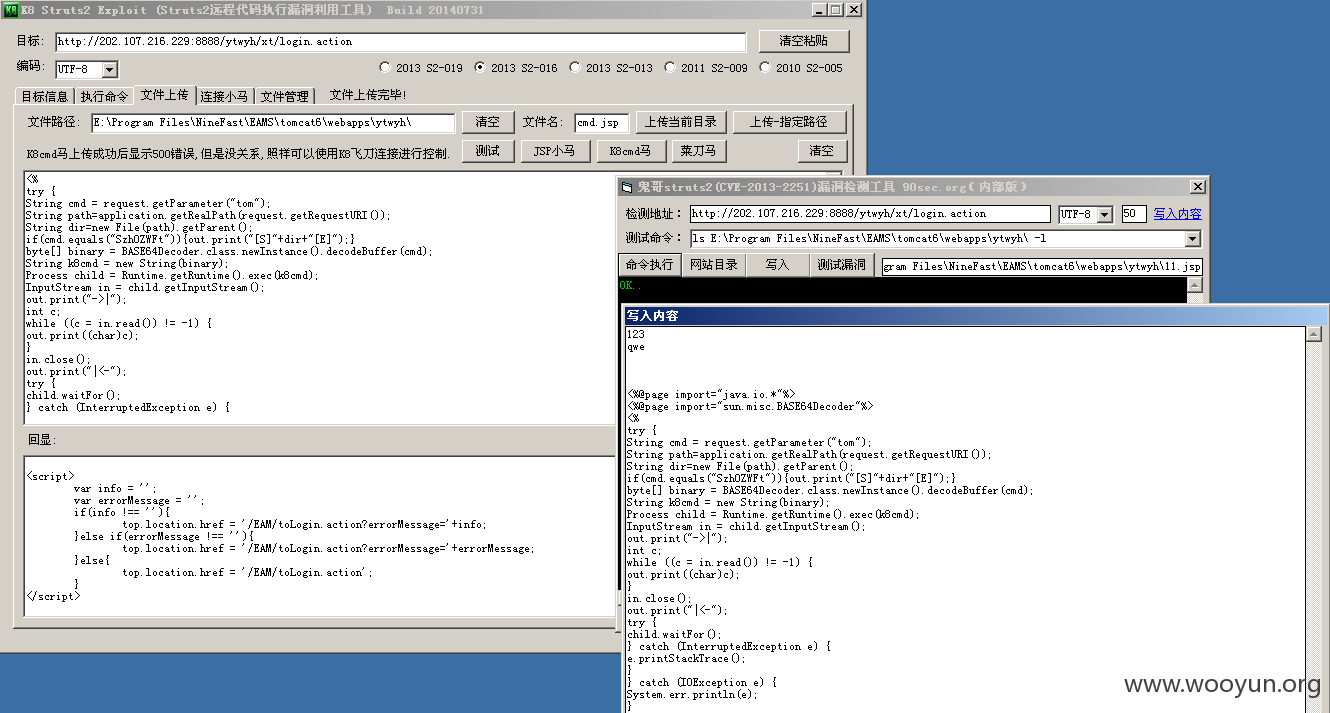Open the 网站目录 tab
This screenshot has width=1330, height=713.
tap(714, 265)
